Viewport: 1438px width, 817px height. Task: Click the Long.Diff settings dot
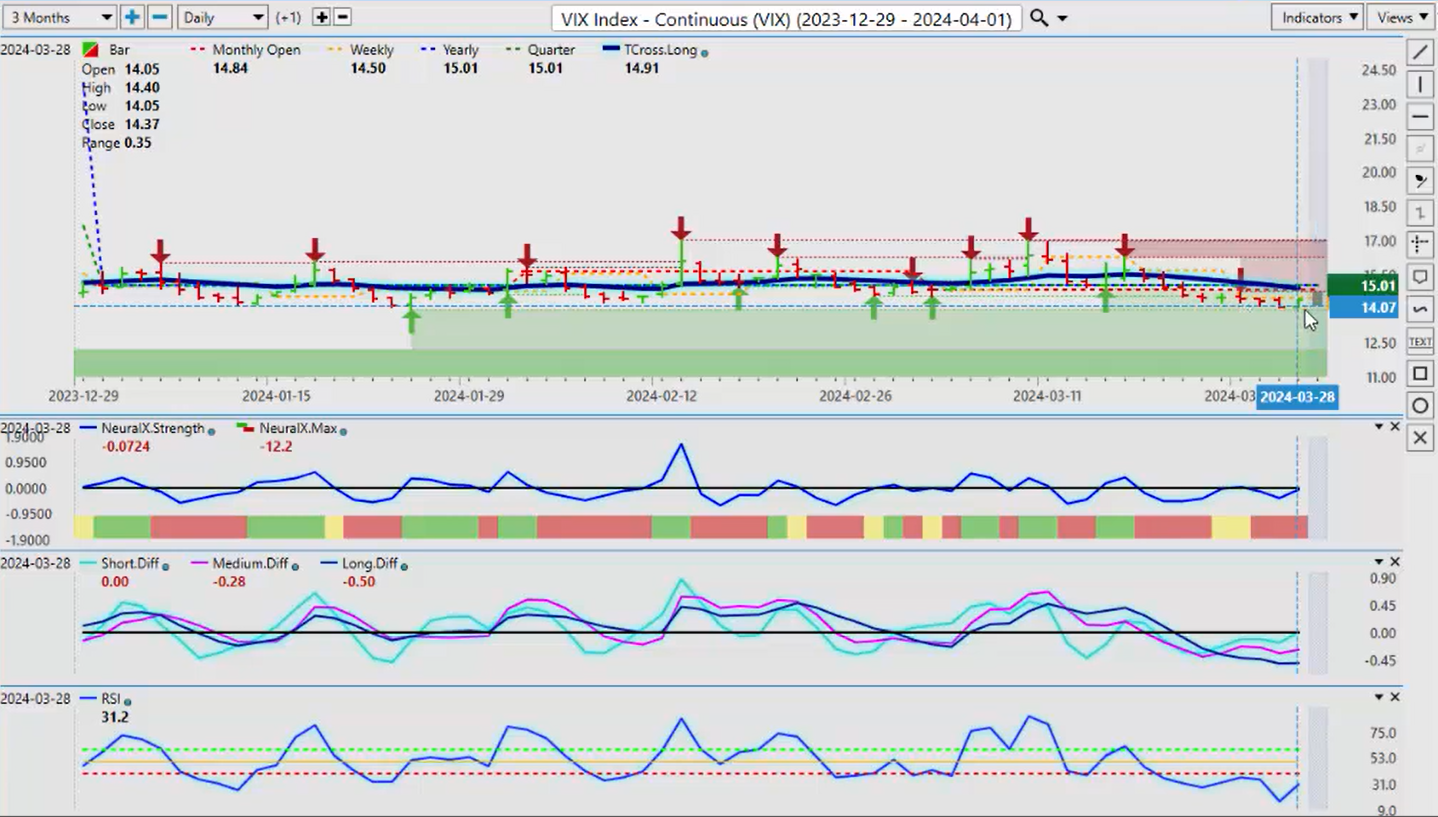pos(404,566)
